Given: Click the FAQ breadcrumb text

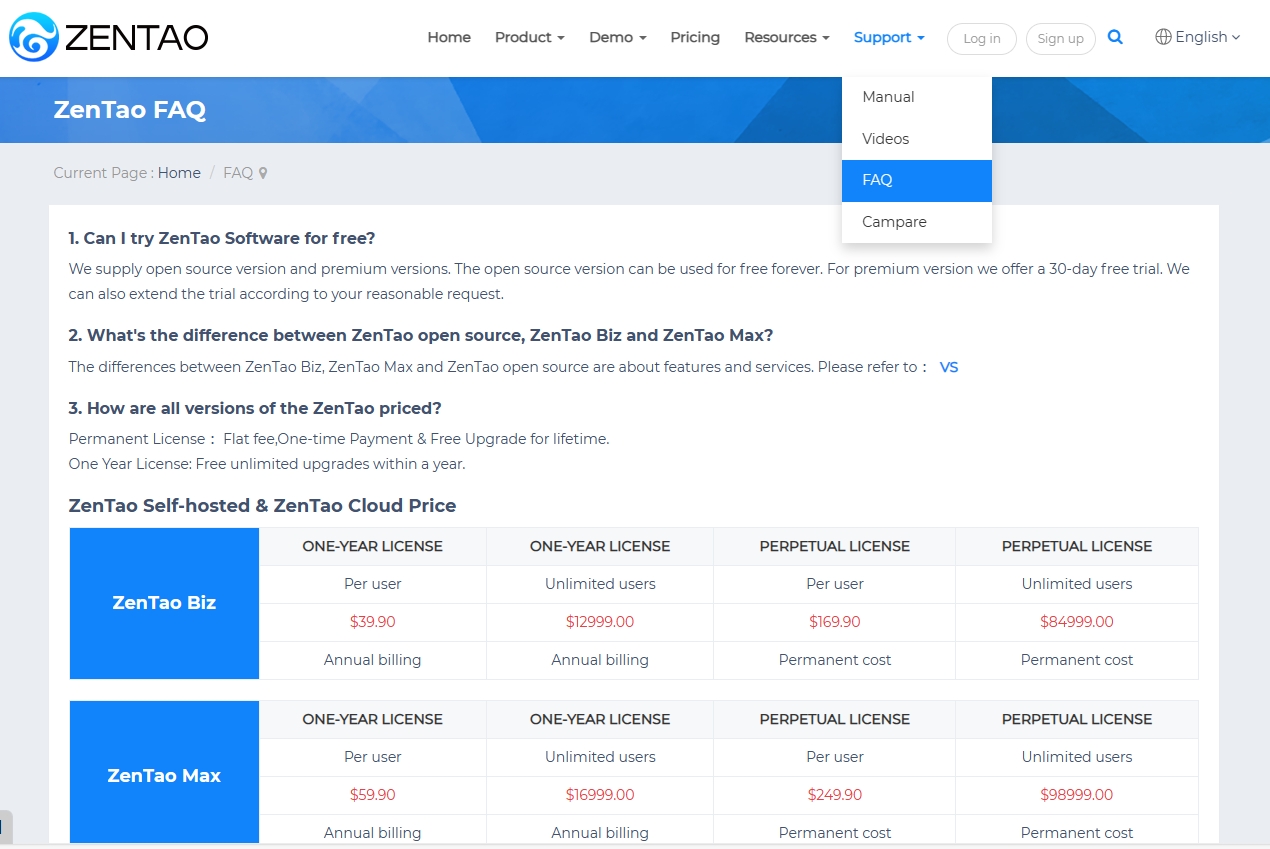Looking at the screenshot, I should 238,173.
